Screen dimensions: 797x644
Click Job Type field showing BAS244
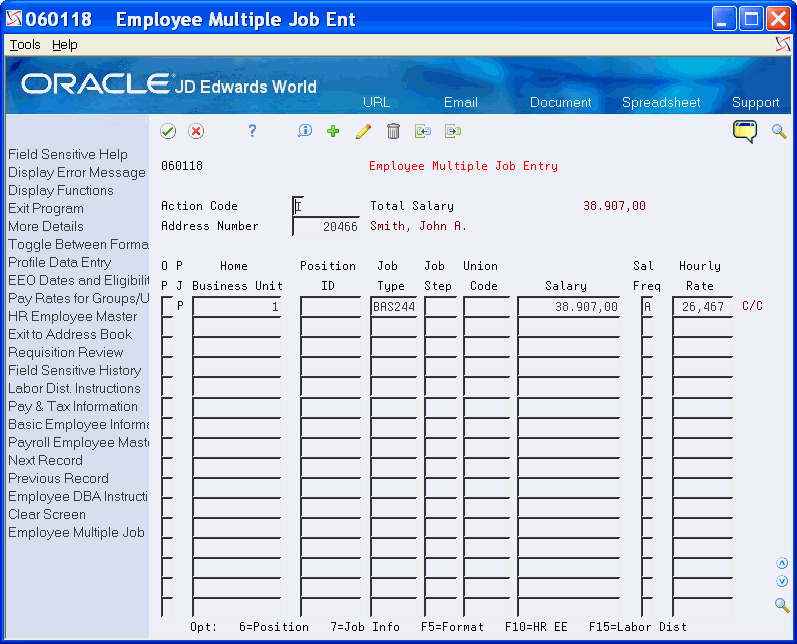click(x=394, y=306)
